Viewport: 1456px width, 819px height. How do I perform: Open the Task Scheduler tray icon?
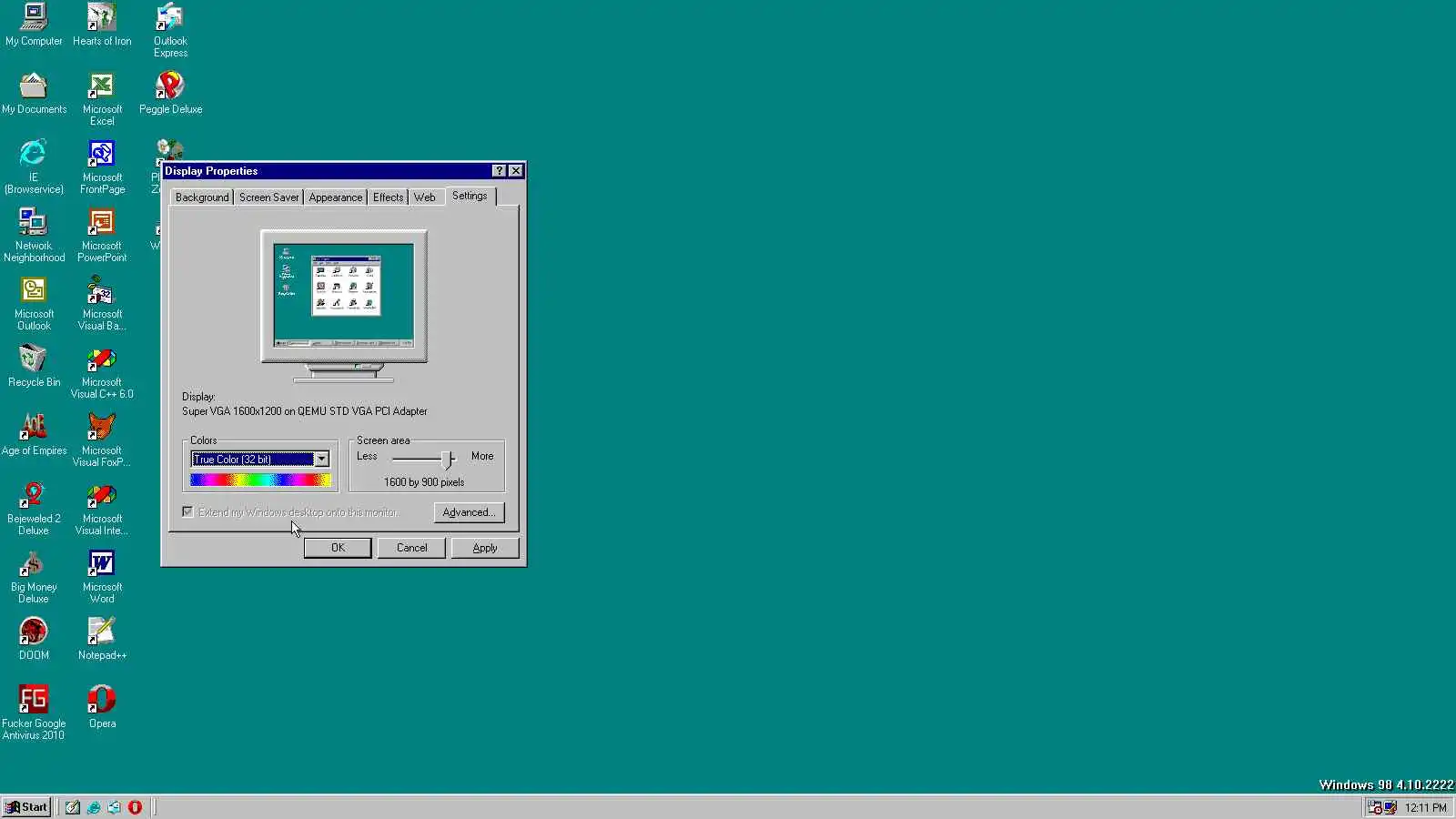click(x=1375, y=807)
